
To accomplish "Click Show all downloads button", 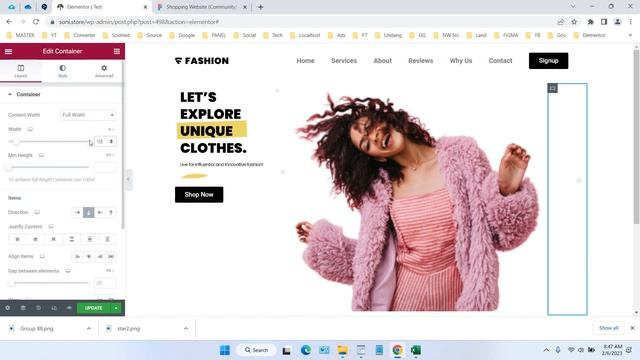I will coord(609,328).
